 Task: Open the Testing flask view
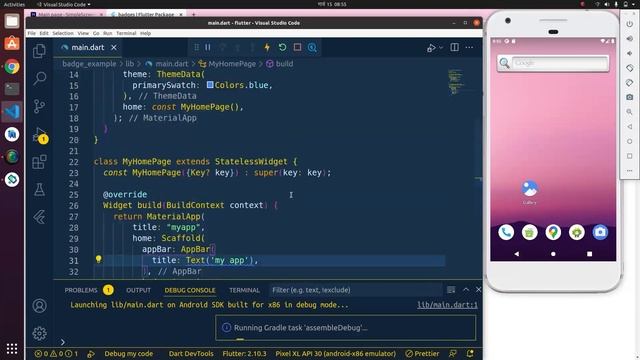(39, 190)
